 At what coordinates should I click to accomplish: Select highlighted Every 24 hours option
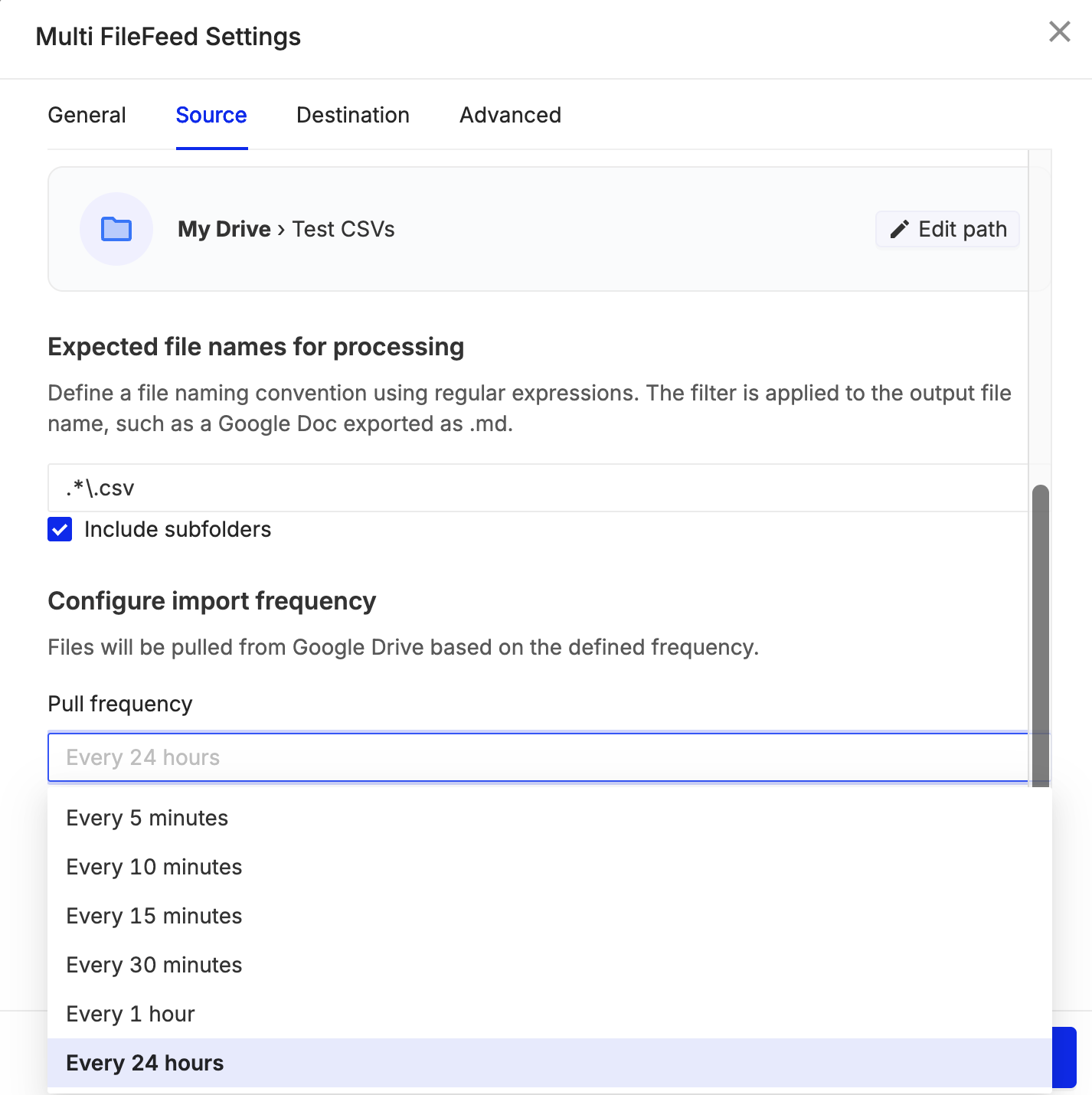point(549,1063)
